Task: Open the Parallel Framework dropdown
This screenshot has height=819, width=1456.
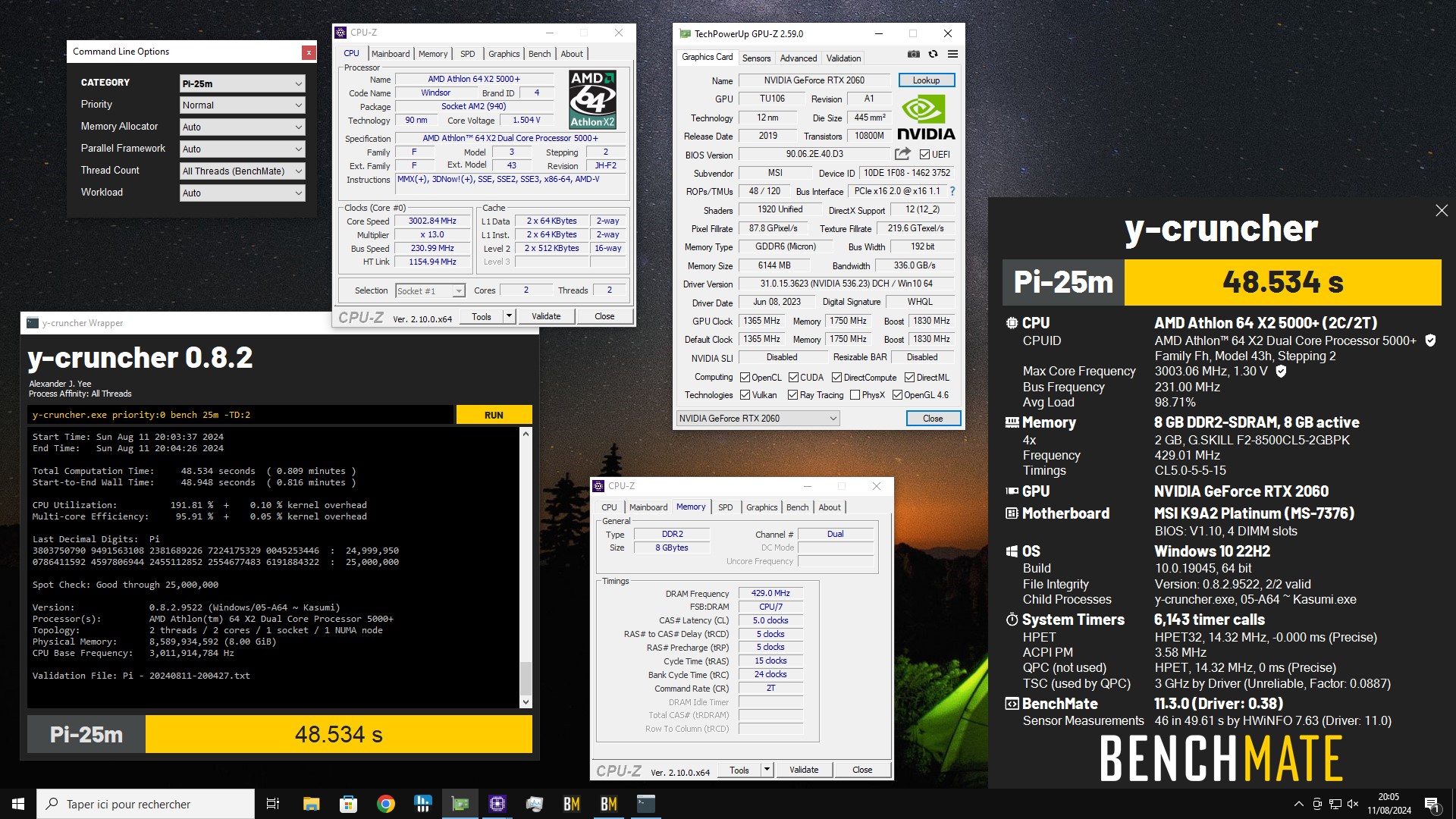Action: [242, 149]
